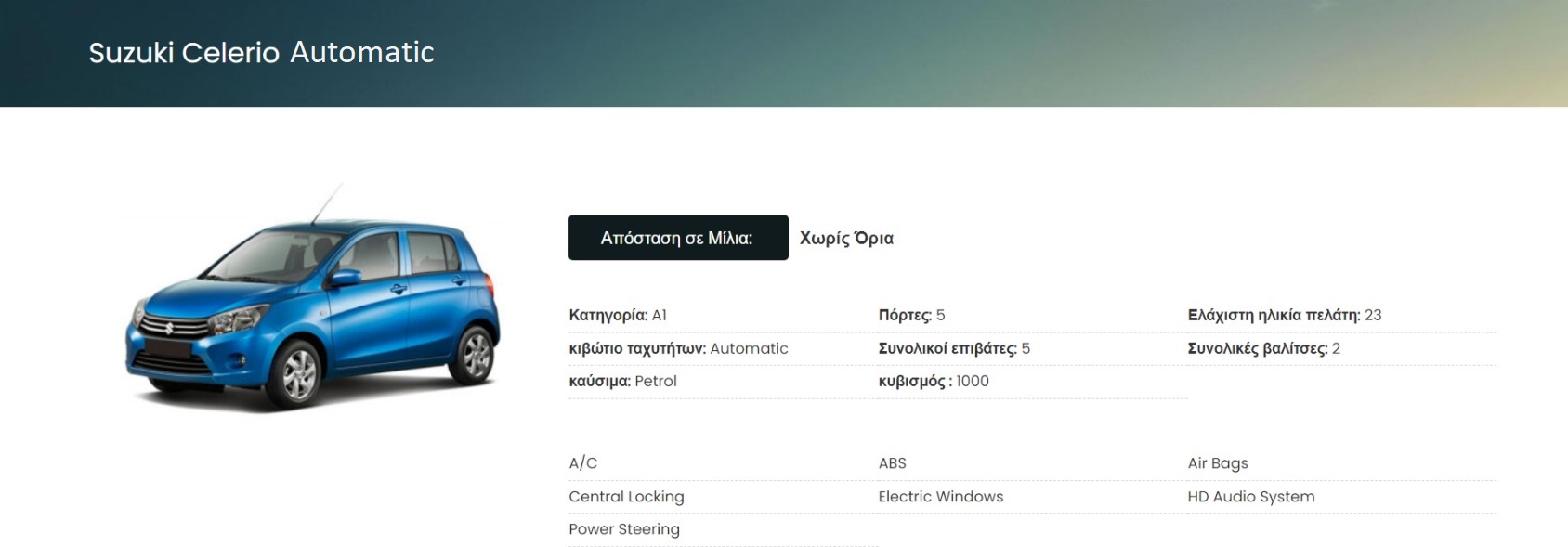Click the A/C feature item
Viewport: 1568px width, 547px height.
click(583, 462)
